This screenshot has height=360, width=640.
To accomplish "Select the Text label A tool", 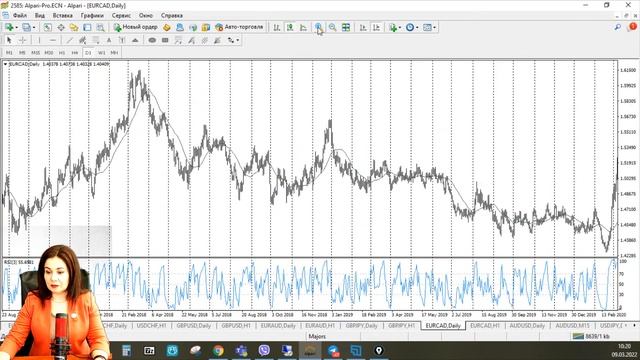I will coord(109,40).
